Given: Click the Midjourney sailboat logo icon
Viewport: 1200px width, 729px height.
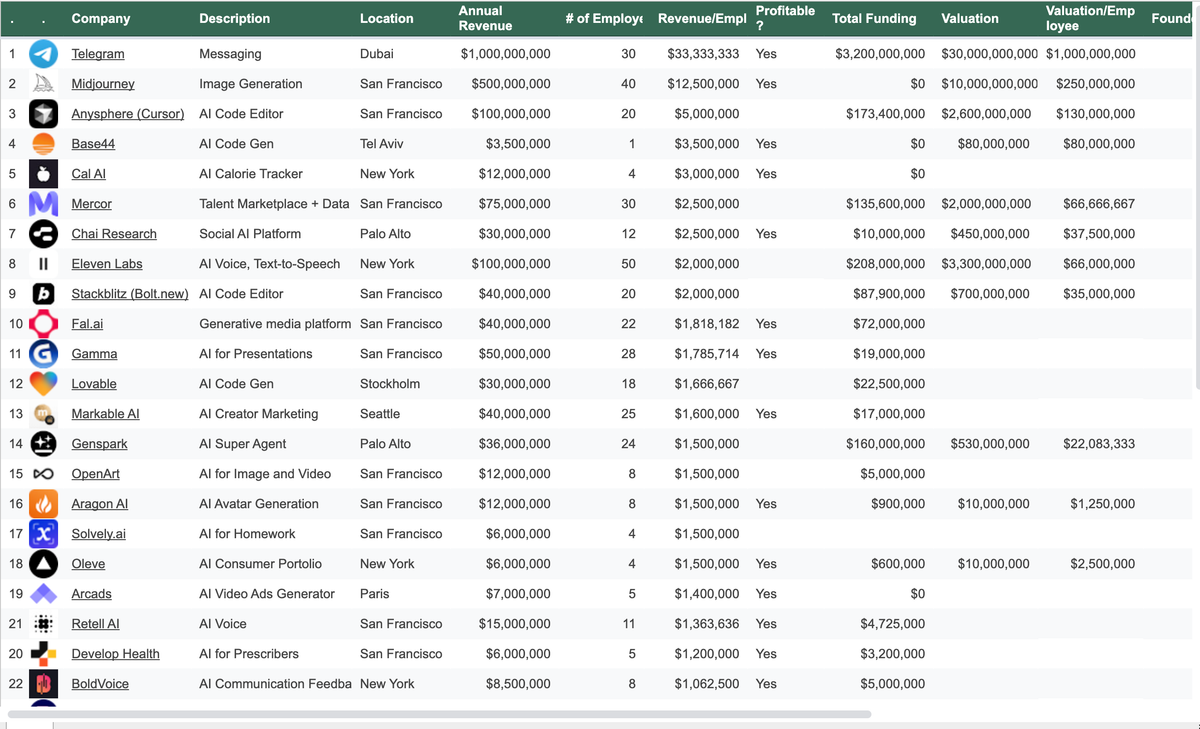Looking at the screenshot, I should tap(43, 84).
